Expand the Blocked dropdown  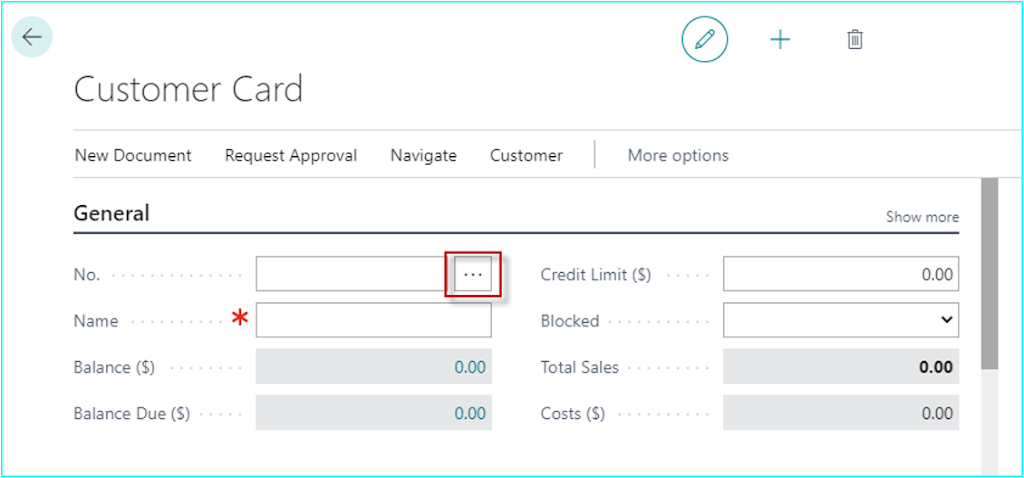pos(840,320)
